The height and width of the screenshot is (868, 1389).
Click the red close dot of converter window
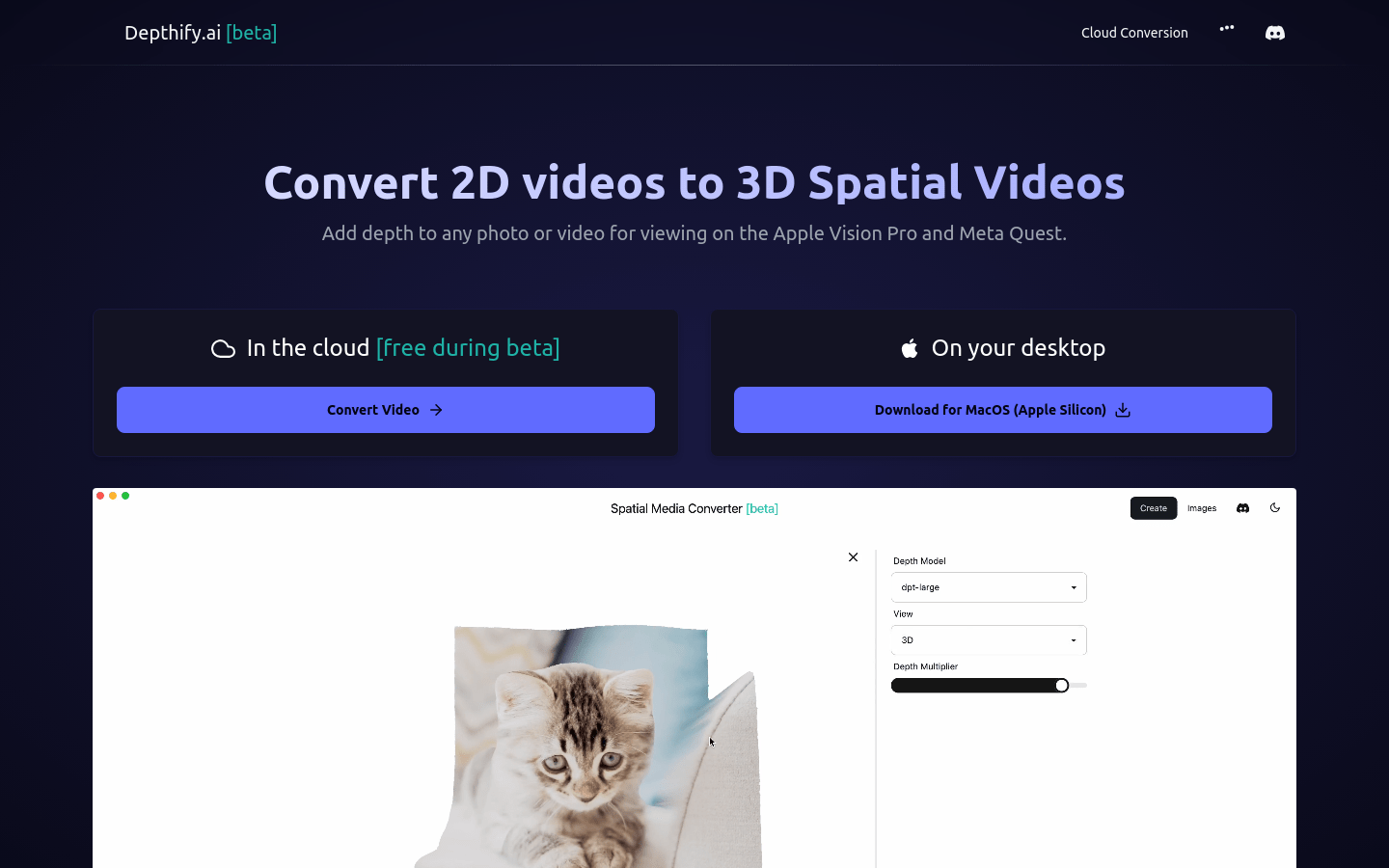[x=100, y=496]
